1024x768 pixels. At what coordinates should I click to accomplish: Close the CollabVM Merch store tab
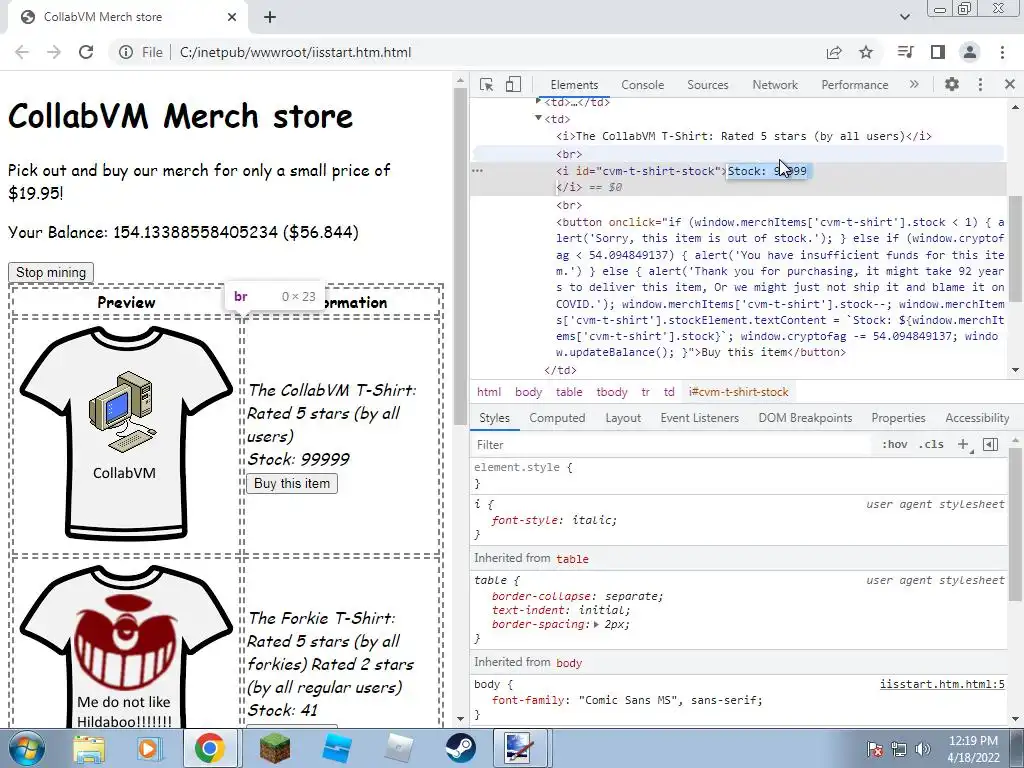tap(232, 17)
